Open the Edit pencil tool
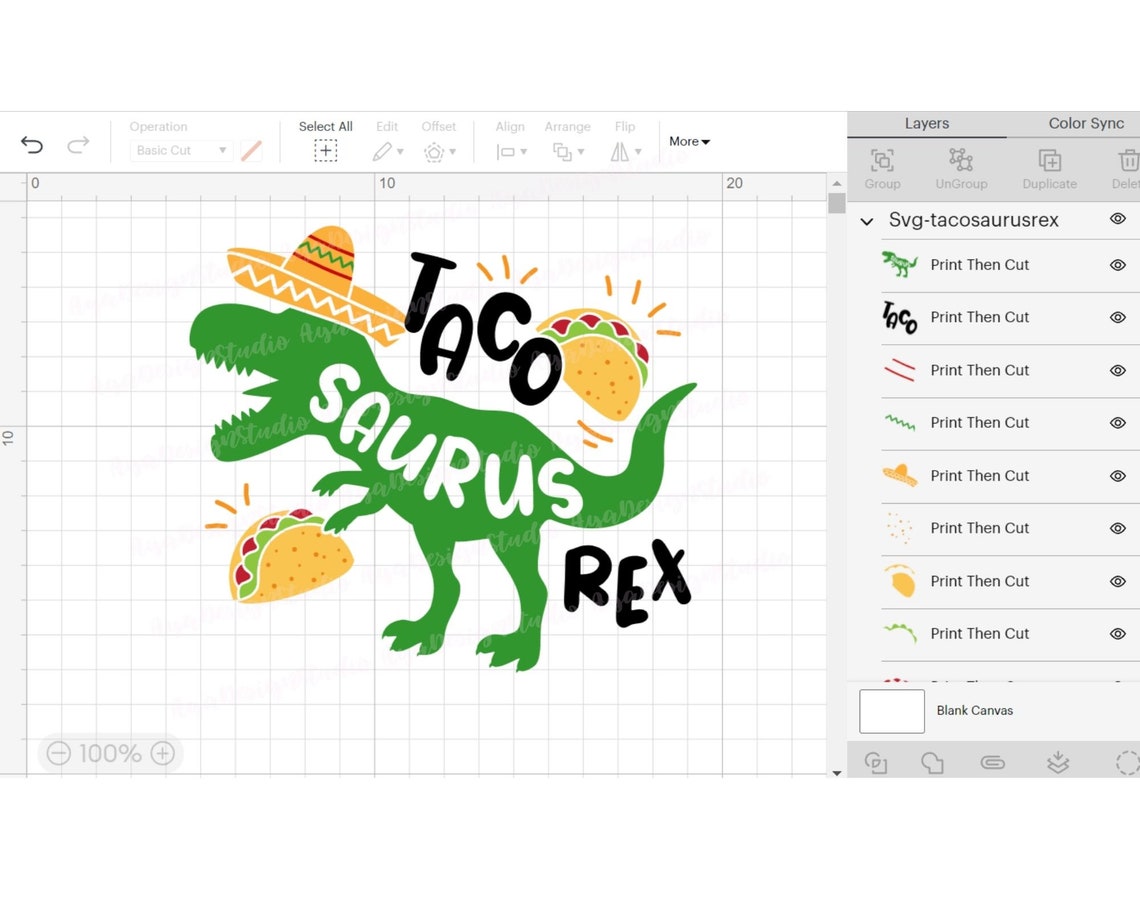 point(383,152)
